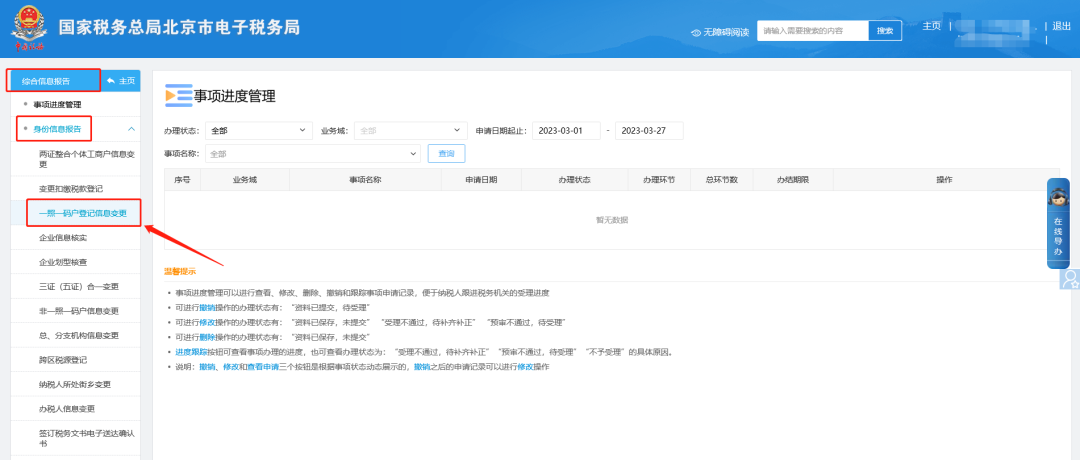Open 纳税人所处街乡变更
The width and height of the screenshot is (1080, 460).
pyautogui.click(x=75, y=384)
